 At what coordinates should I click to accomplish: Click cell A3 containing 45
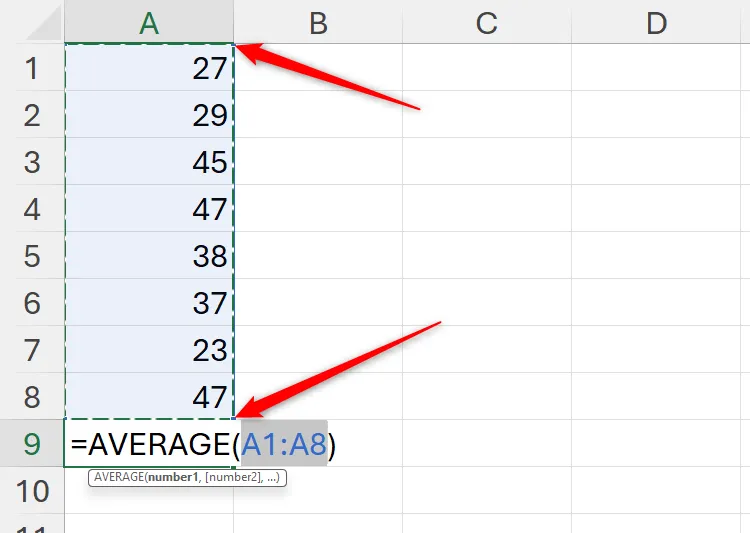coord(149,161)
